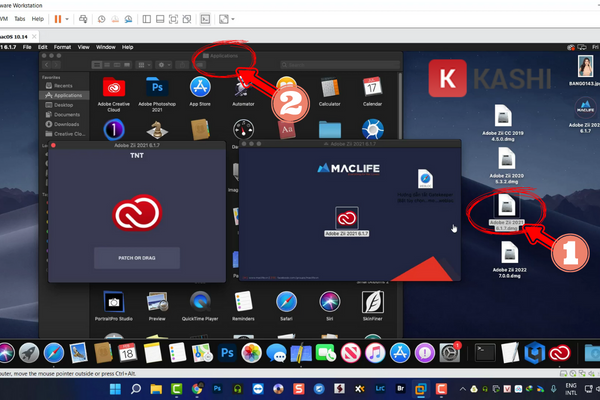
Task: Open the Windows Start menu
Action: 115,389
